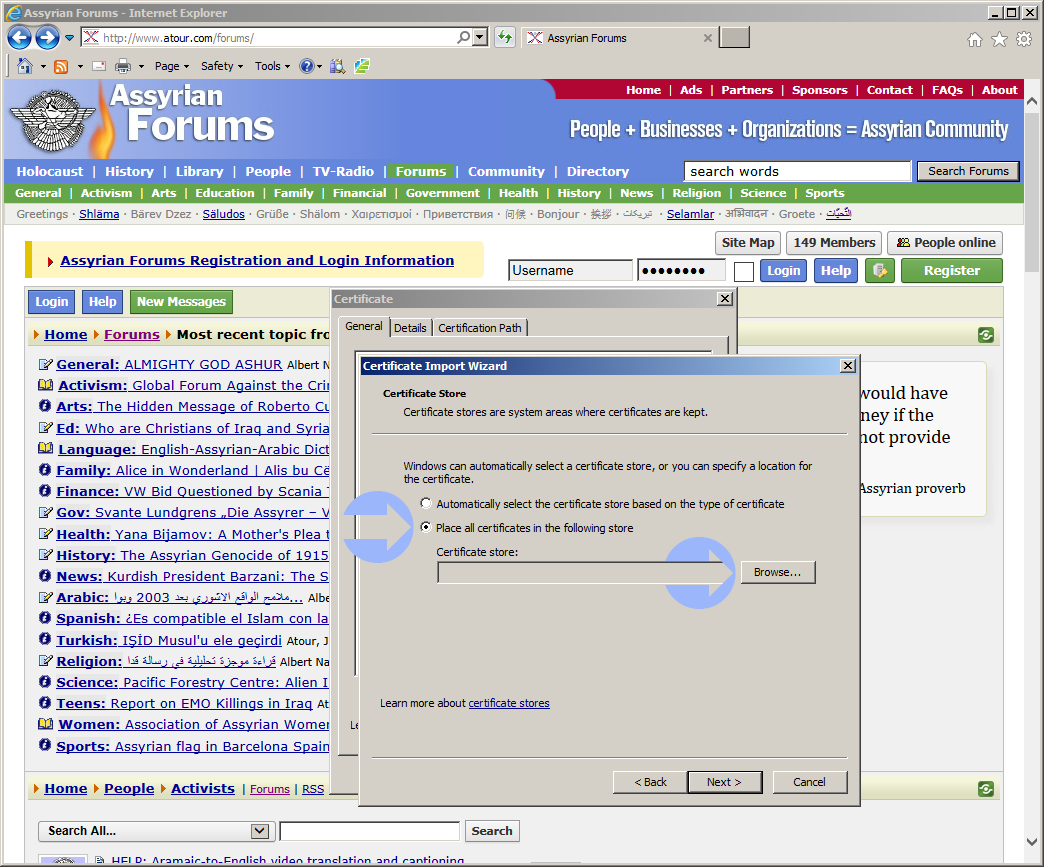The height and width of the screenshot is (867, 1044).
Task: Close the Assyrian Forums browser tab
Action: (708, 38)
